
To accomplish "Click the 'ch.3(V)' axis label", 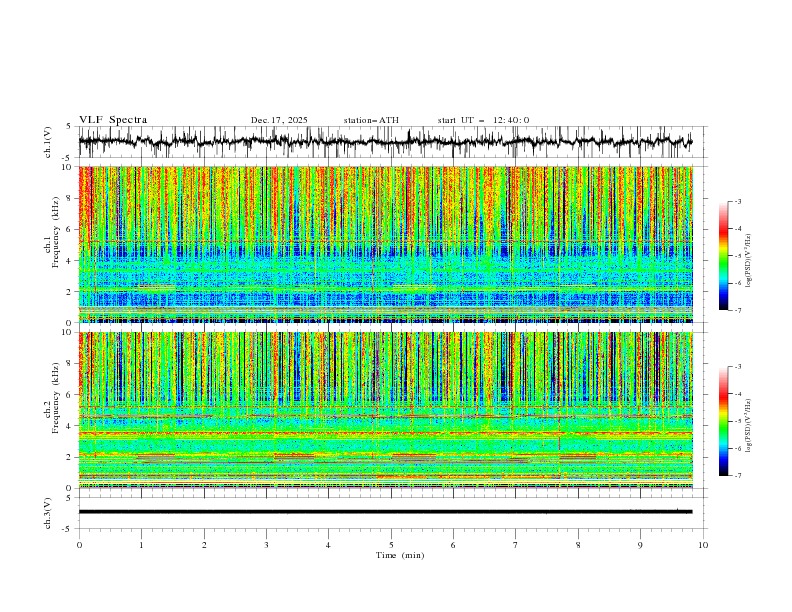I will (x=48, y=513).
